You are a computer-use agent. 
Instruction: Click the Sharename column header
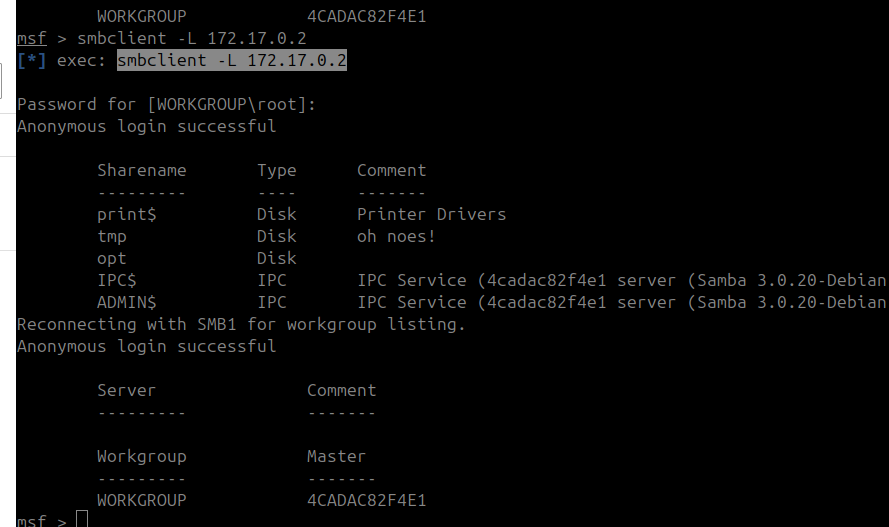pos(142,171)
